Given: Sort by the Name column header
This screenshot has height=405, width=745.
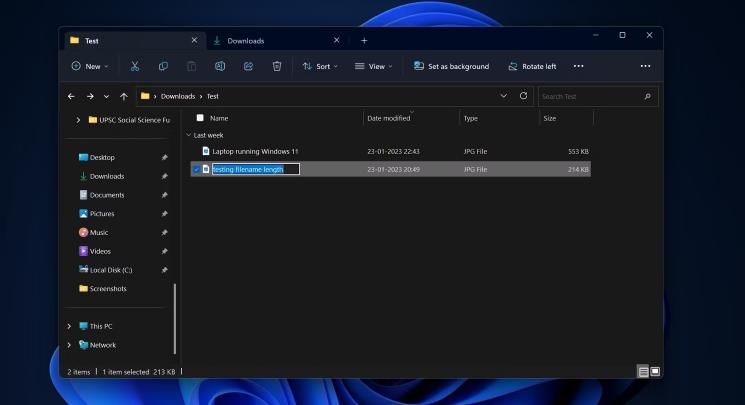Looking at the screenshot, I should coord(219,118).
